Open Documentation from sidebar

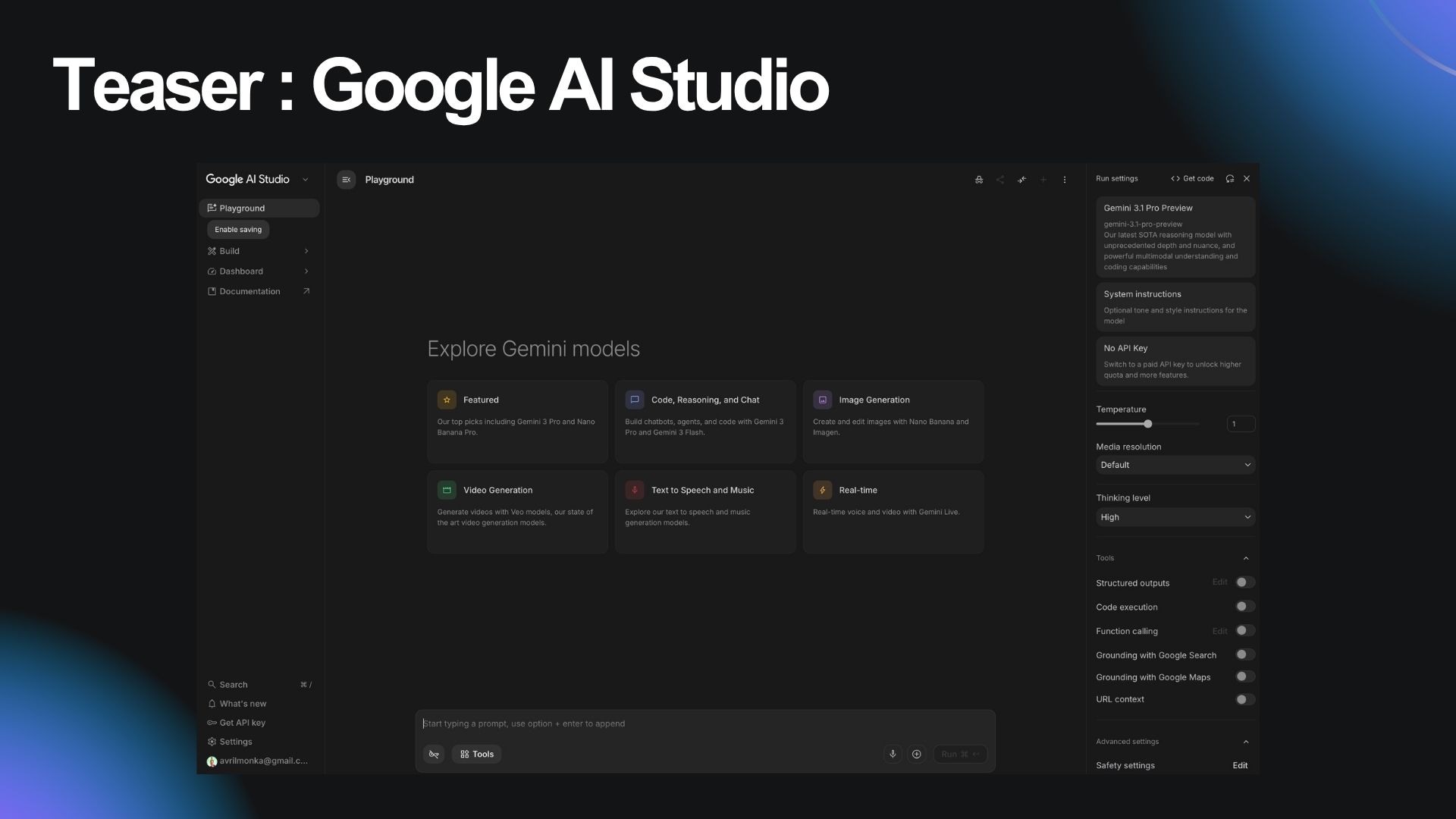tap(259, 291)
